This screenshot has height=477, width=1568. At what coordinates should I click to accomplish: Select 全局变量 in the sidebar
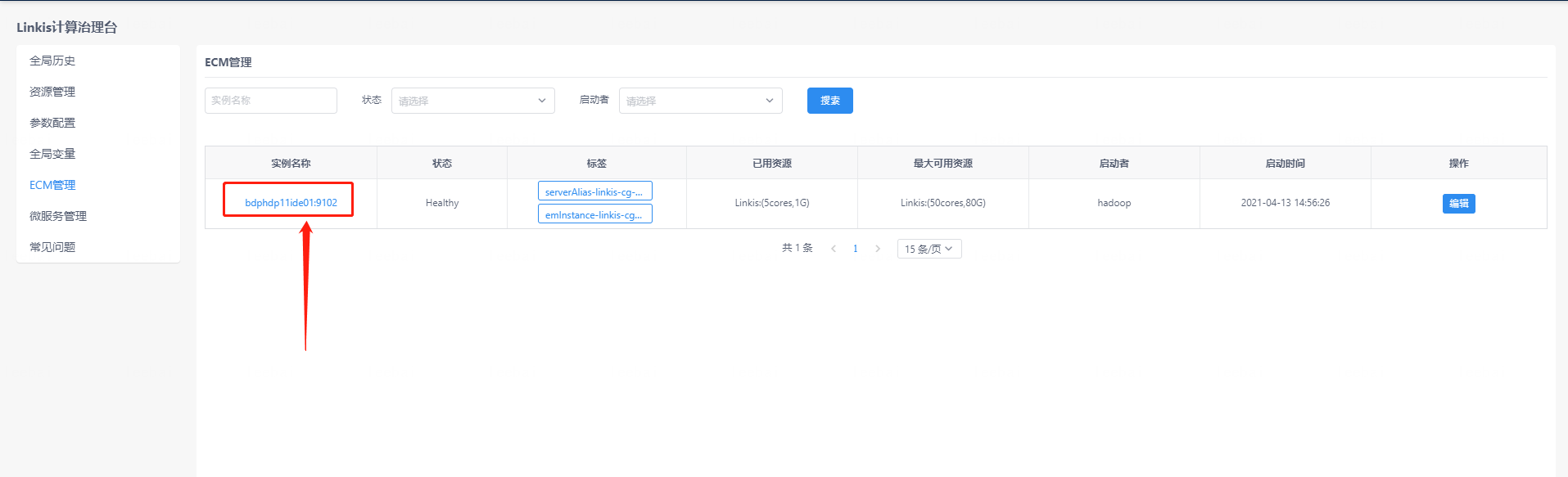coord(52,154)
